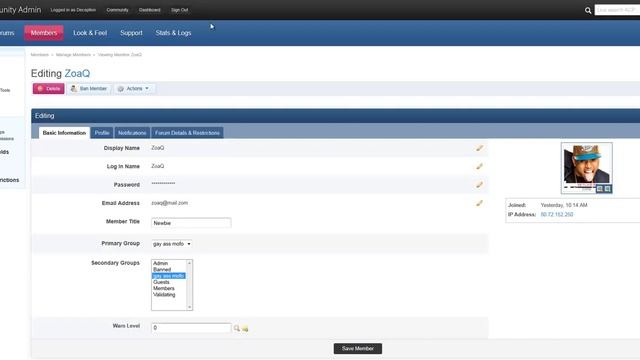Select Admin in Secondary Groups list
640x360 pixels.
(x=160, y=263)
